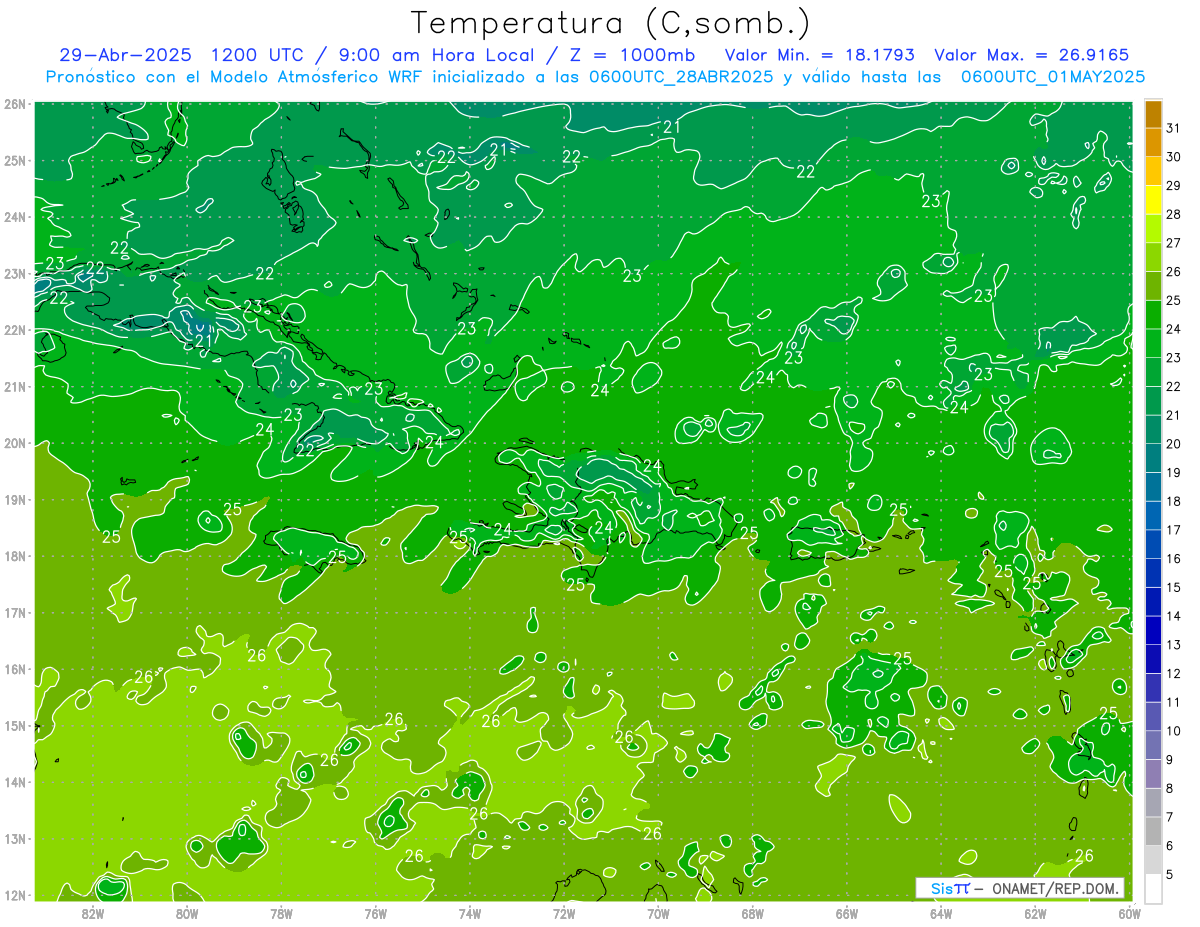Screen dimensions: 1200x927
Task: Click the "12N" latitude axis label
Action: (x=15, y=895)
